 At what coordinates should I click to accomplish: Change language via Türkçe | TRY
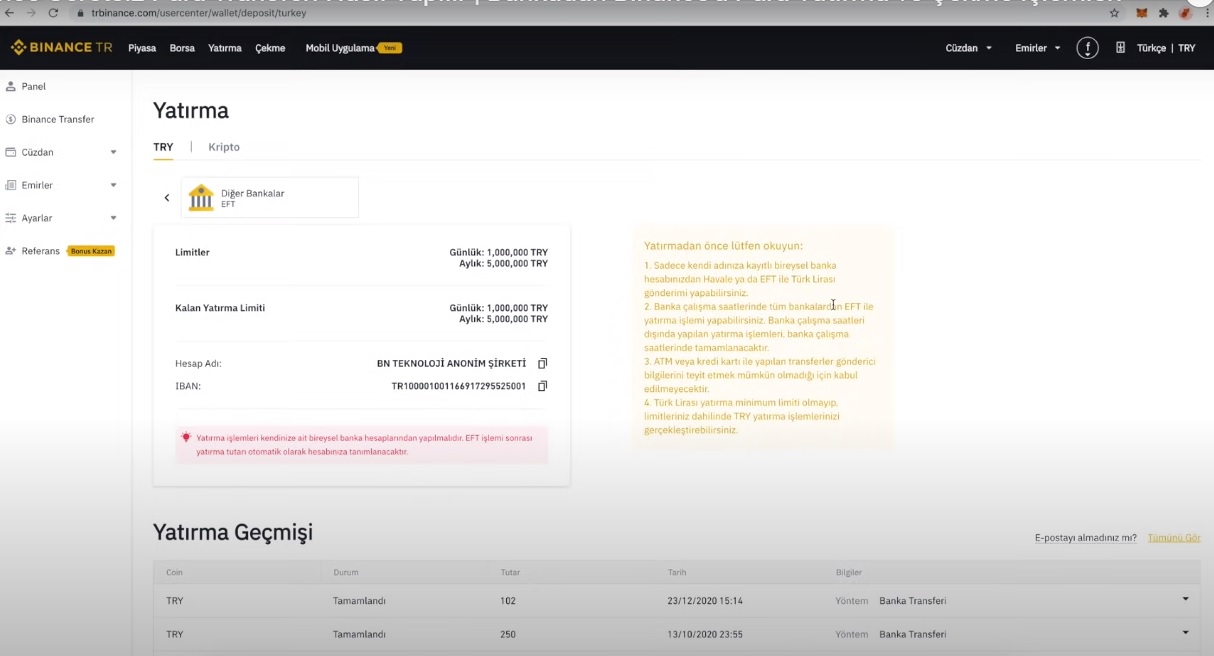click(1166, 48)
